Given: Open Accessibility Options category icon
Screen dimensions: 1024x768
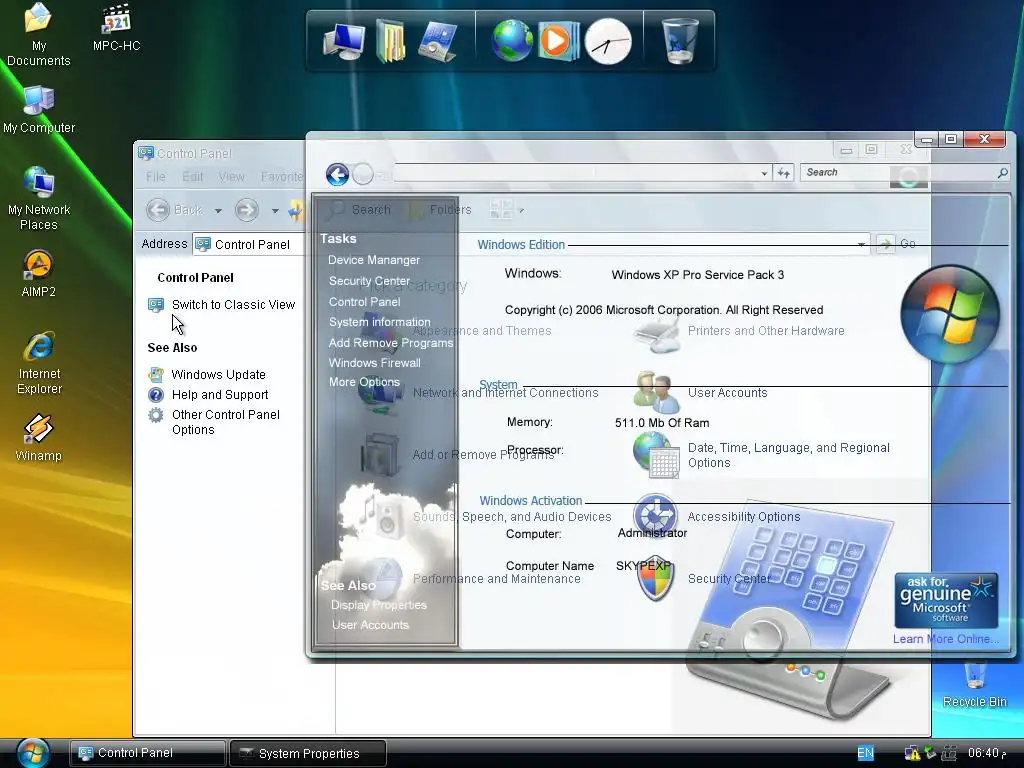Looking at the screenshot, I should (x=655, y=516).
